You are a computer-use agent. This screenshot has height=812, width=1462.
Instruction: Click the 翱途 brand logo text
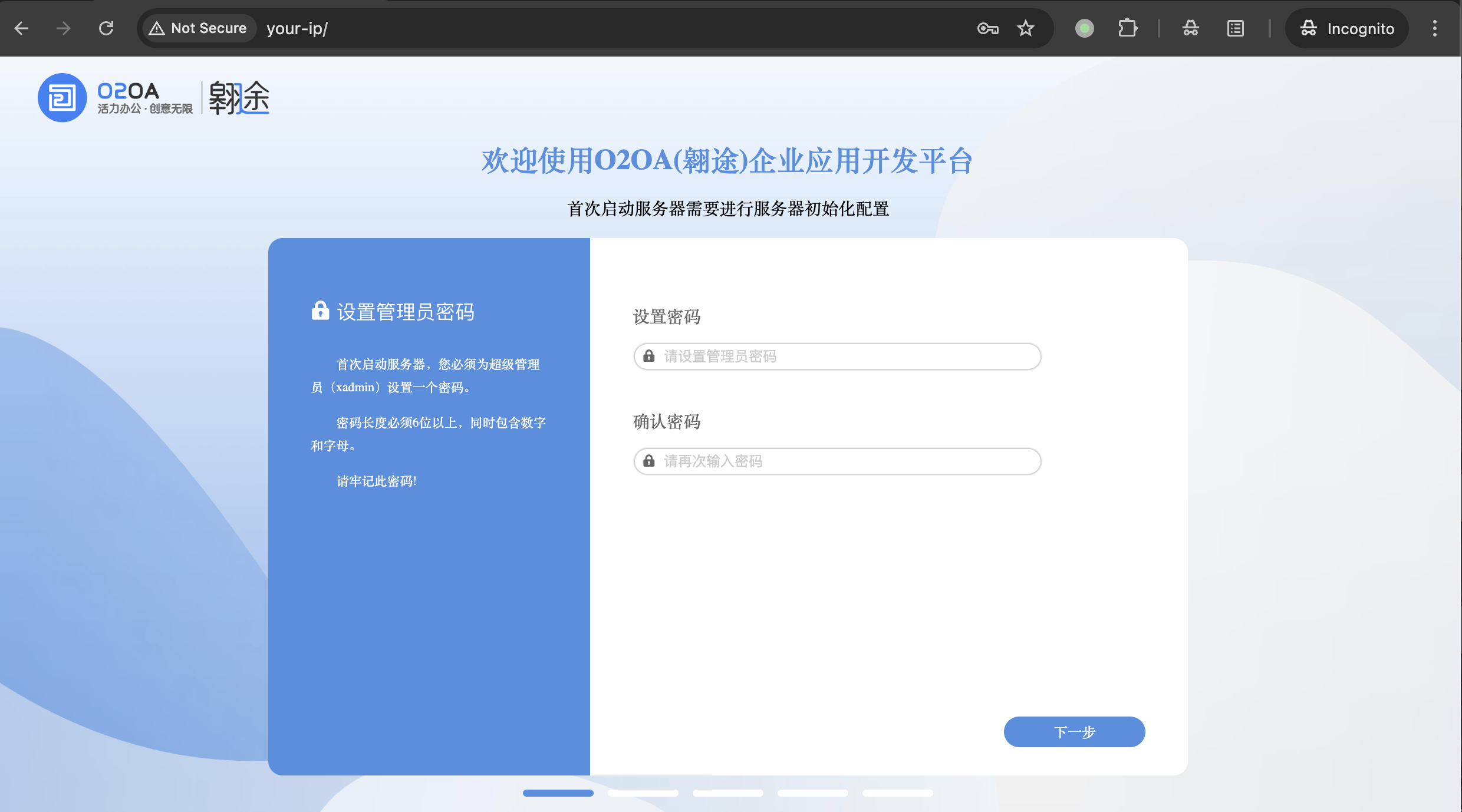coord(239,97)
